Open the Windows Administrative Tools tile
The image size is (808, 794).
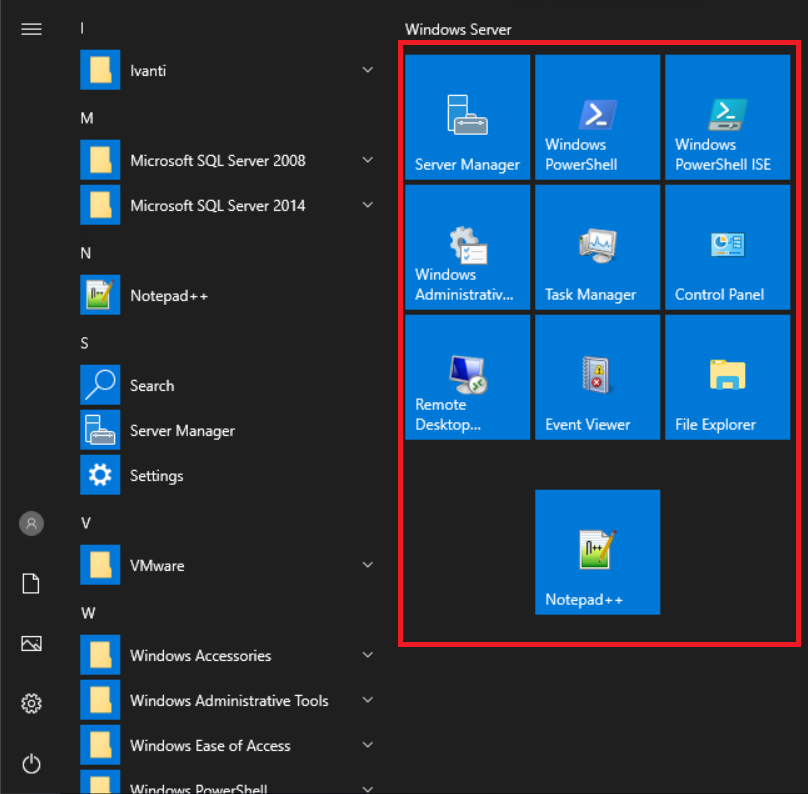[x=467, y=247]
